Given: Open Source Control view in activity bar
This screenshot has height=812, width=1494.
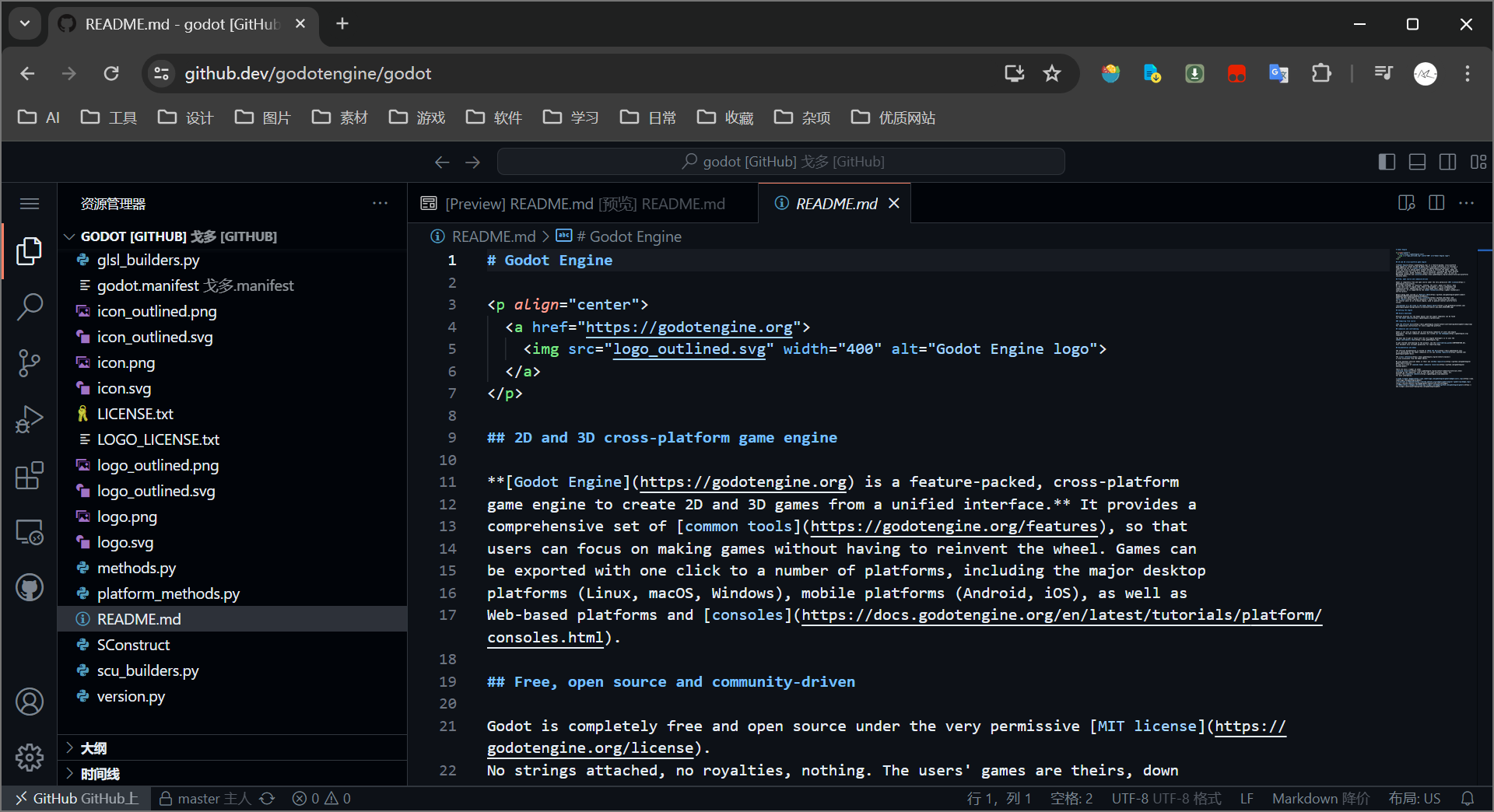Looking at the screenshot, I should (30, 362).
